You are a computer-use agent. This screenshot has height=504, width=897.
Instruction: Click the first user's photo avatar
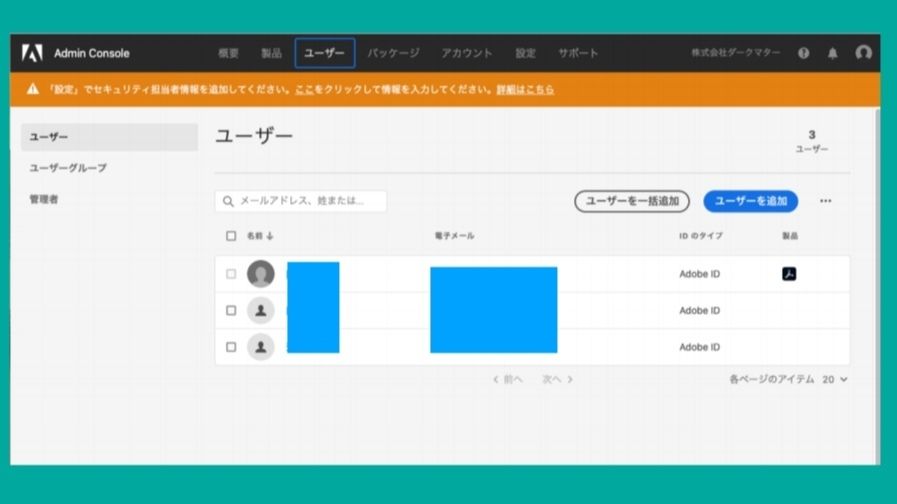click(260, 274)
